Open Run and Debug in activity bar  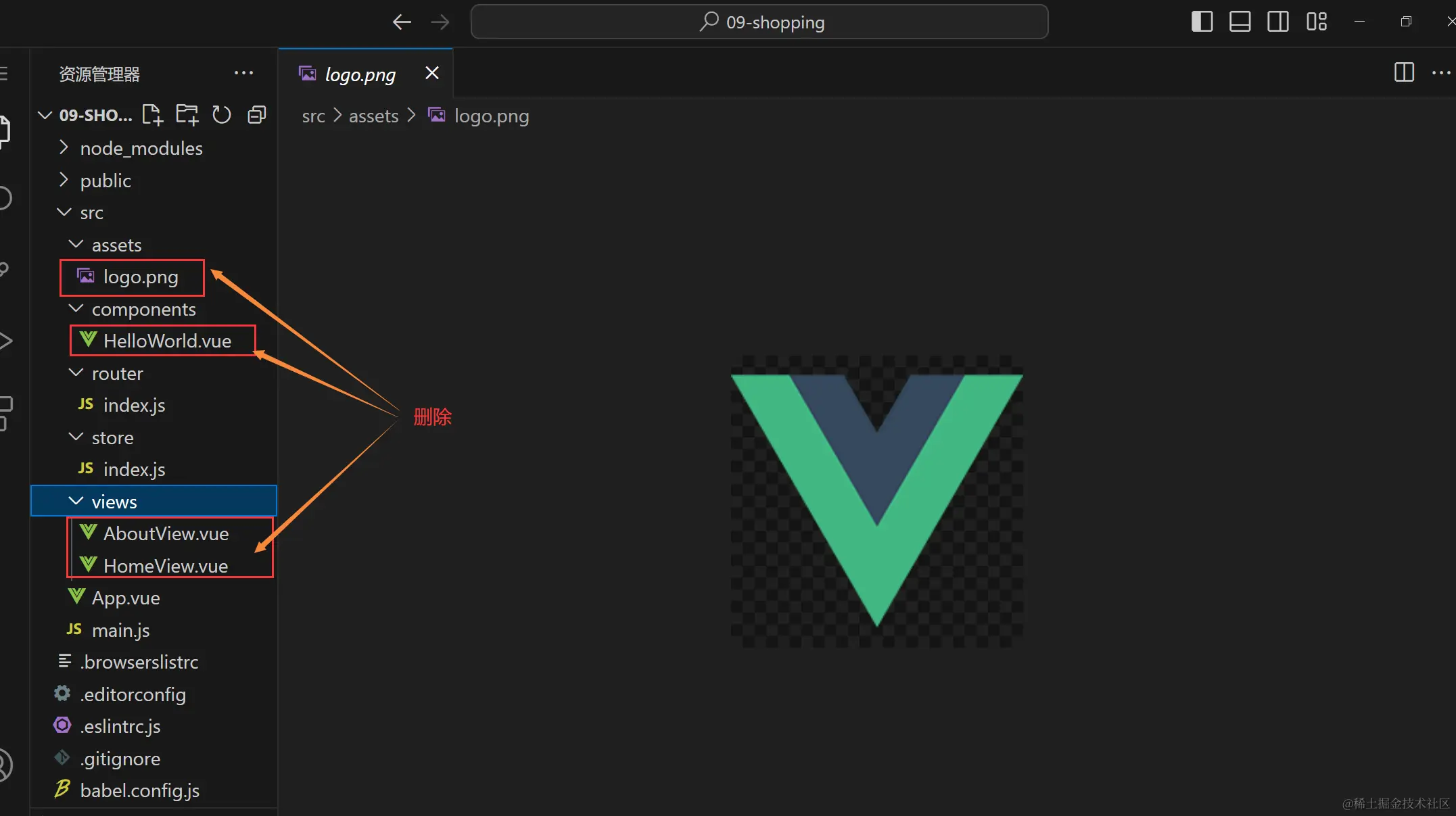coord(5,341)
